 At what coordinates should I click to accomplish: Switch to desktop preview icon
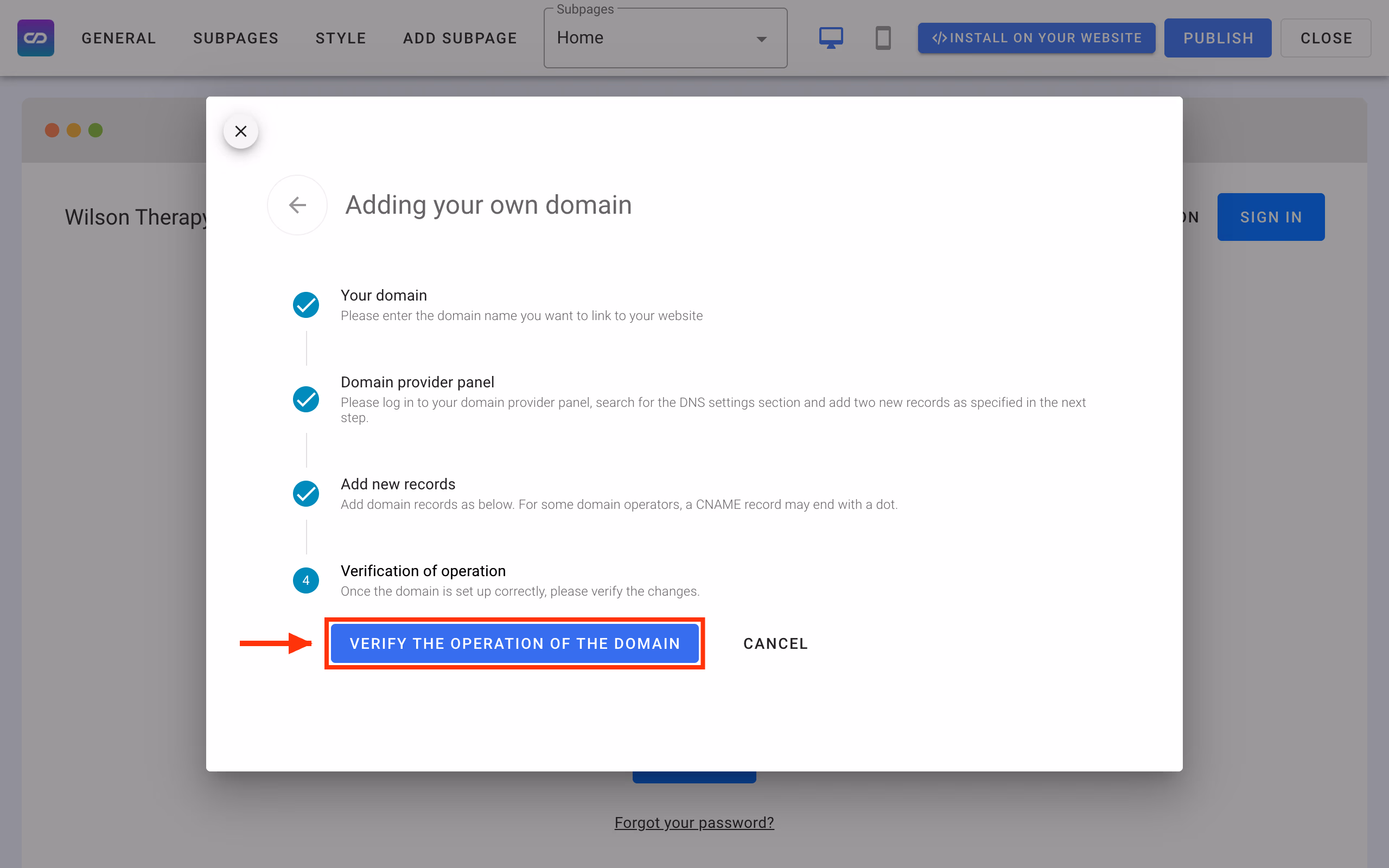click(831, 38)
